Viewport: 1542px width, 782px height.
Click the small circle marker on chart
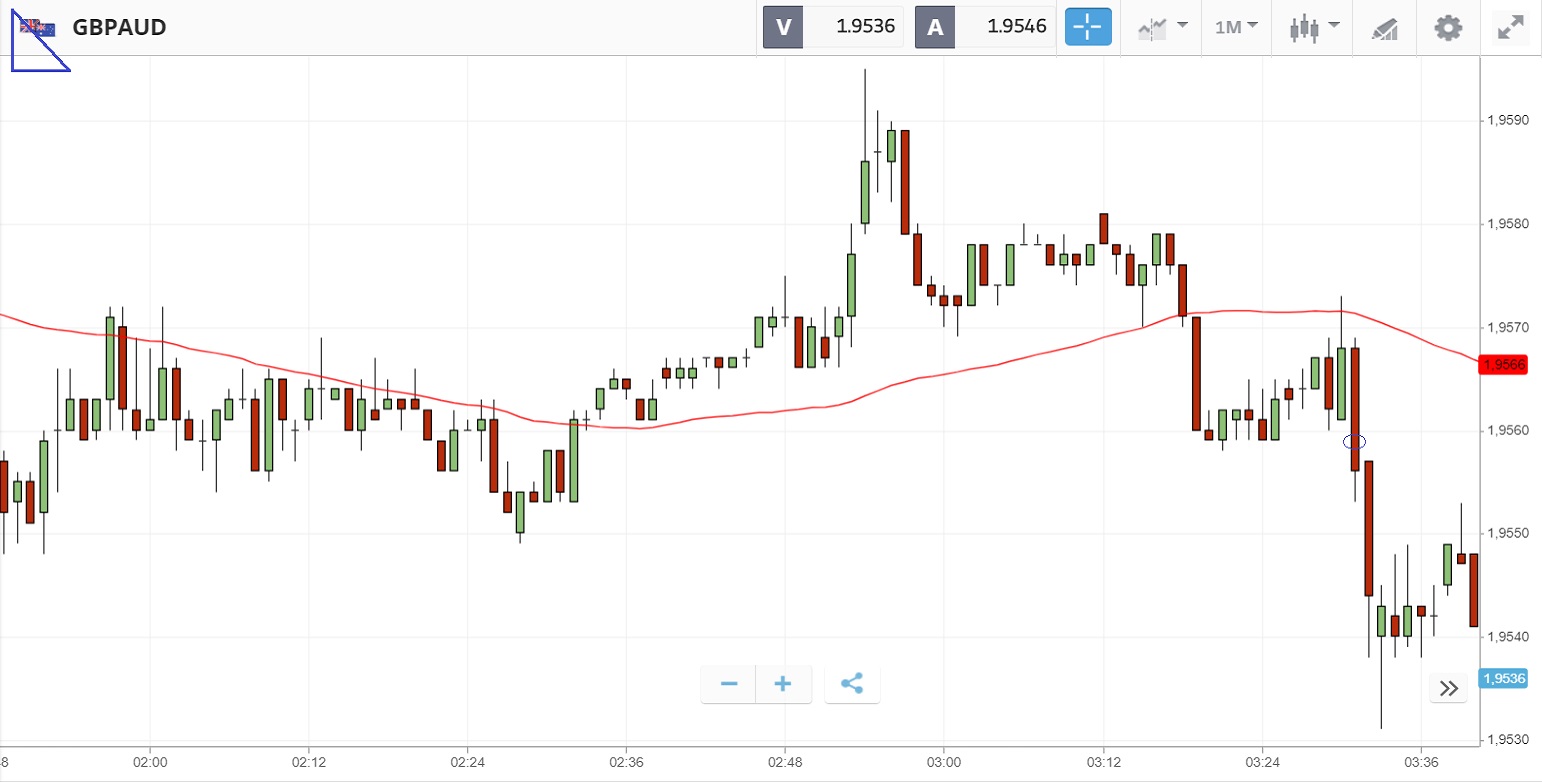tap(1354, 441)
